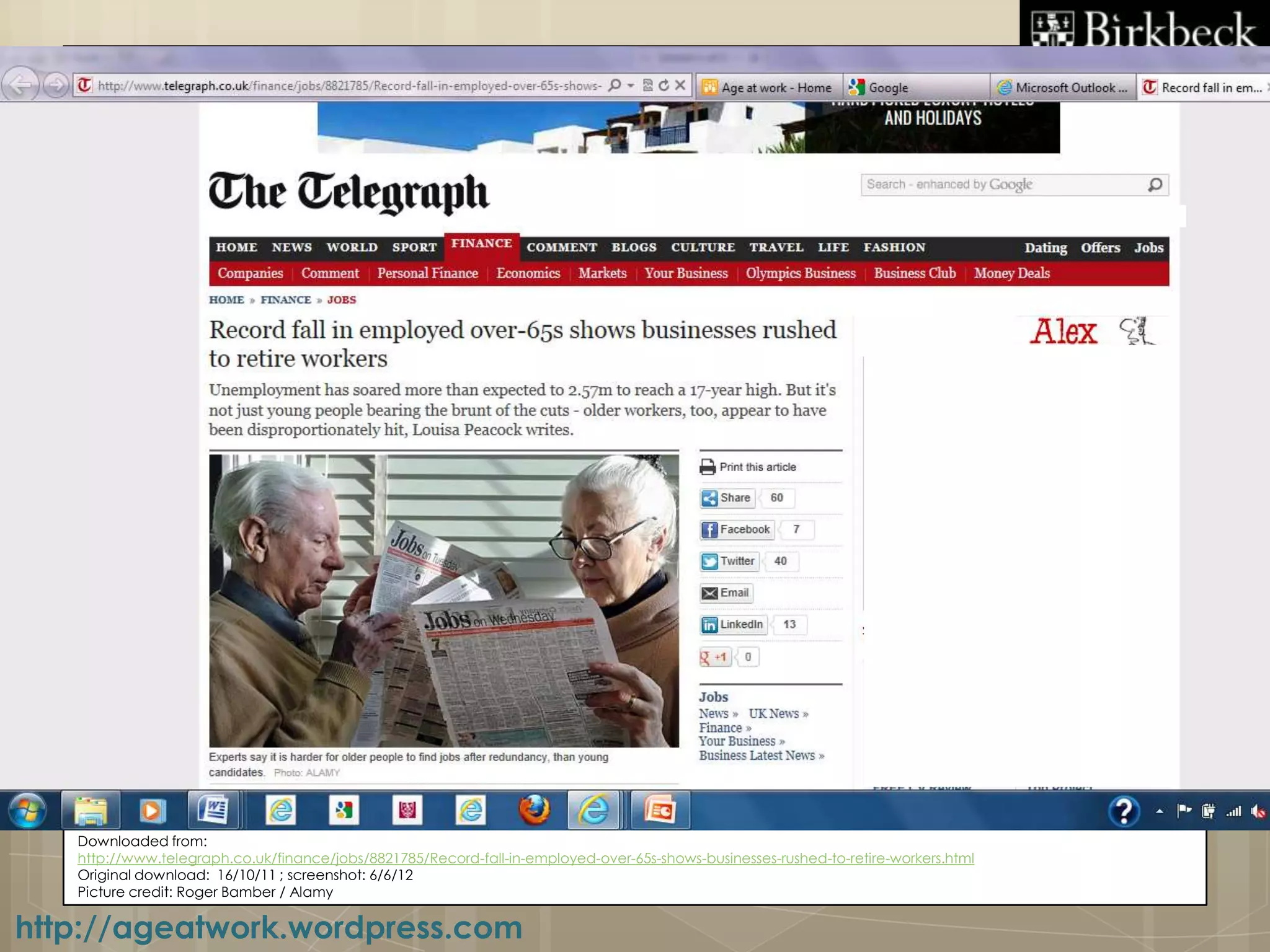
Task: Open PowerPoint from the taskbar
Action: (x=660, y=810)
